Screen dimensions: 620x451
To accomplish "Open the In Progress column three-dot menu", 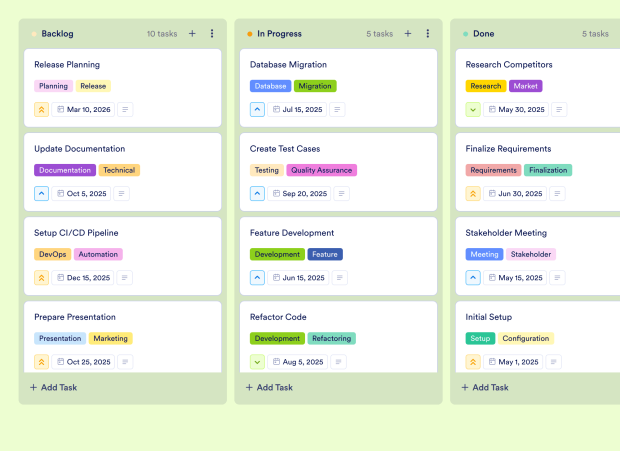I will pos(428,33).
